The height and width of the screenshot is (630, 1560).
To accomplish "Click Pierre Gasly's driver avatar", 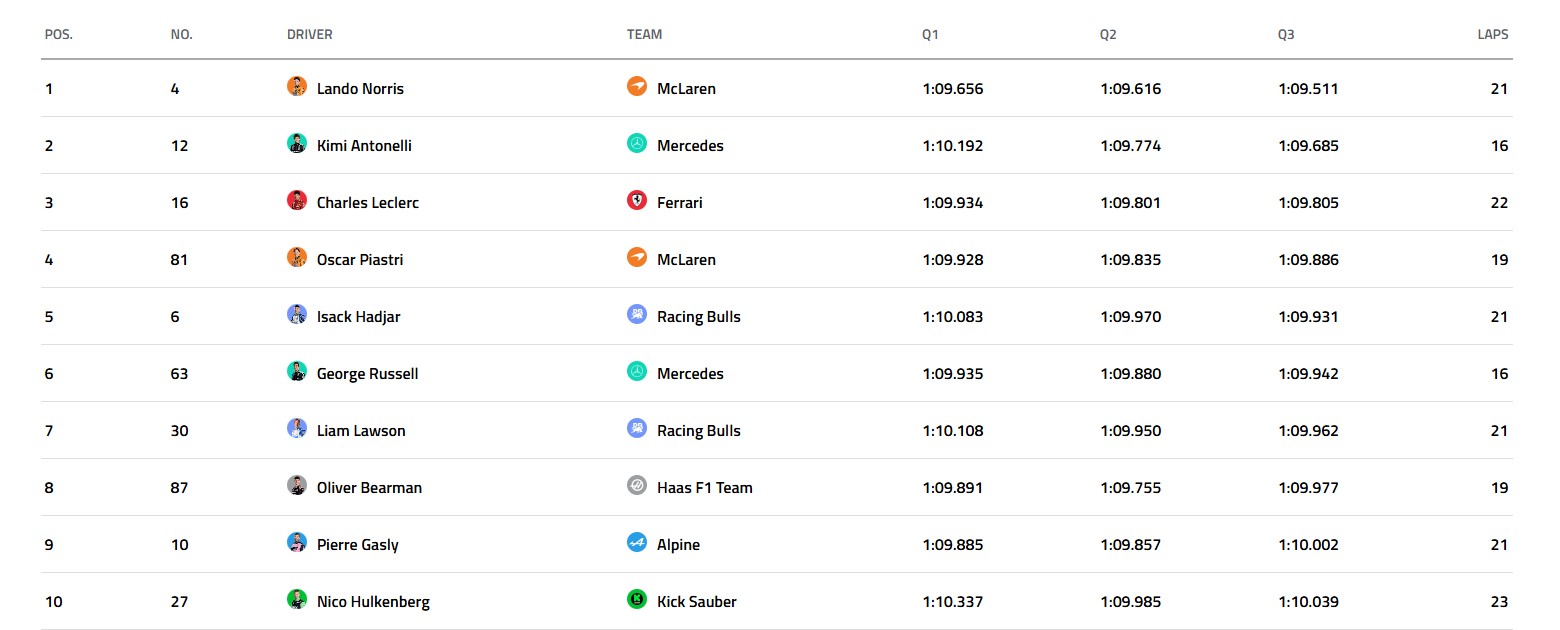I will [297, 543].
